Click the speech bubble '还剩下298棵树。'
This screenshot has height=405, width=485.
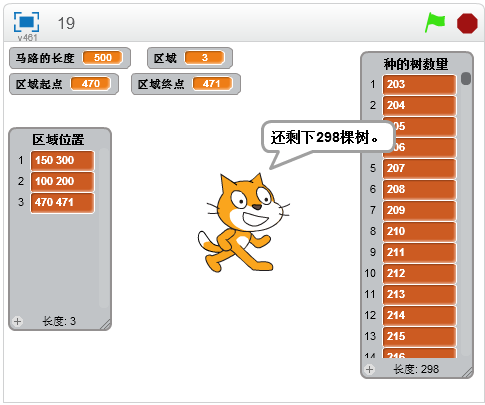click(x=328, y=137)
